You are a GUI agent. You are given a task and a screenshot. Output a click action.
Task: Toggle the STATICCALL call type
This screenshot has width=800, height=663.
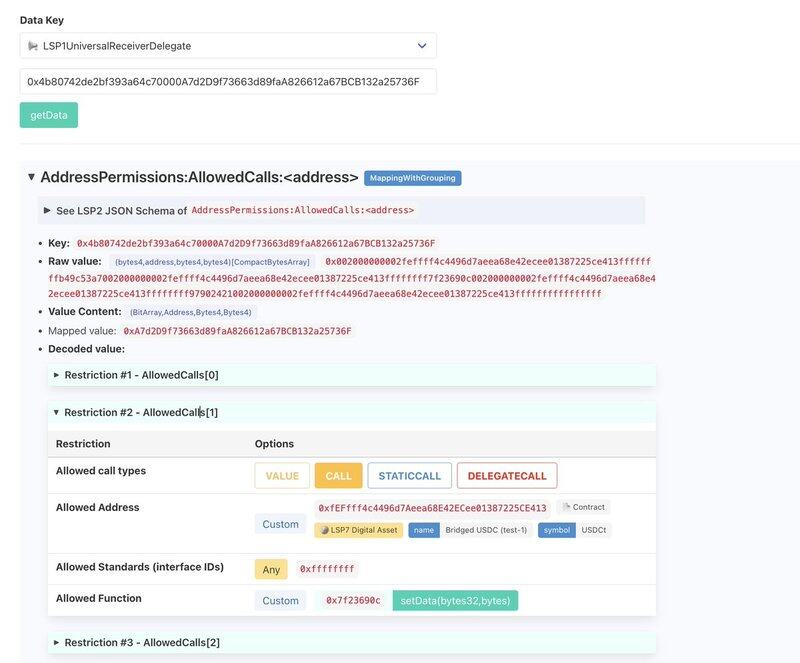coord(408,476)
